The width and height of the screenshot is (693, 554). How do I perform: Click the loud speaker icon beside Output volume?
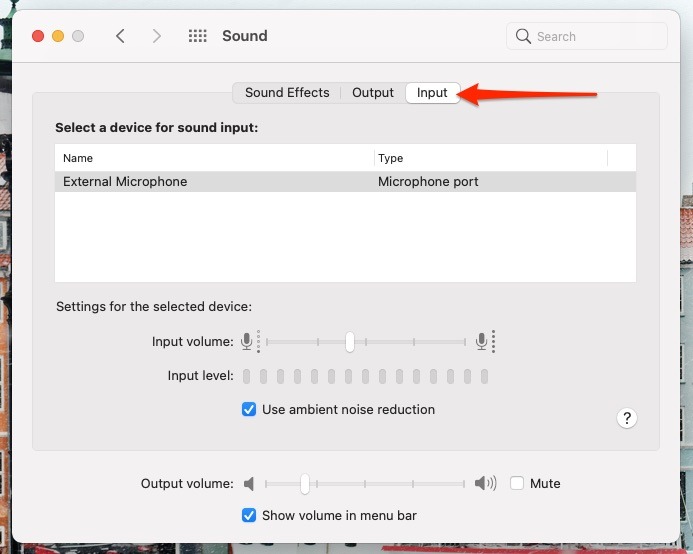(485, 483)
